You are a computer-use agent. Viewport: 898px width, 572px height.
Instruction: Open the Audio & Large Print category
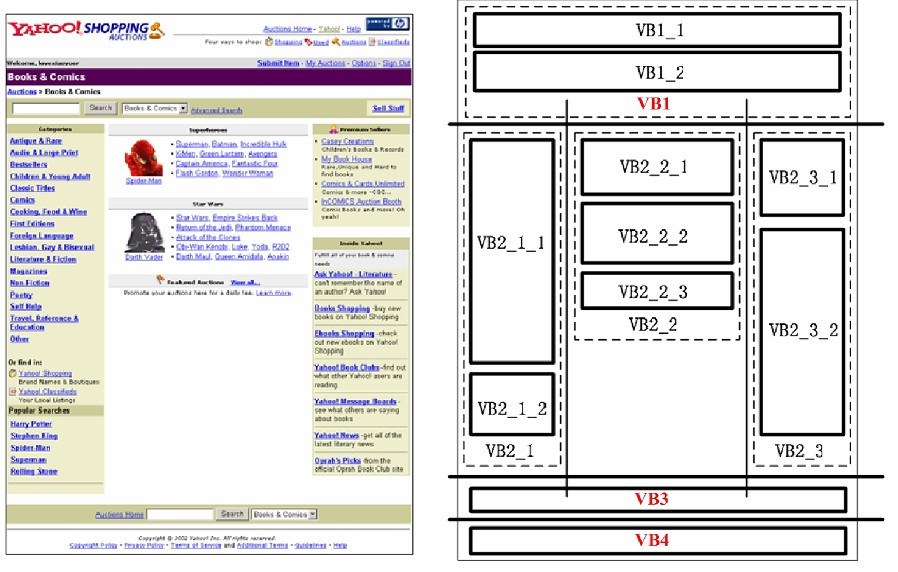pyautogui.click(x=44, y=153)
